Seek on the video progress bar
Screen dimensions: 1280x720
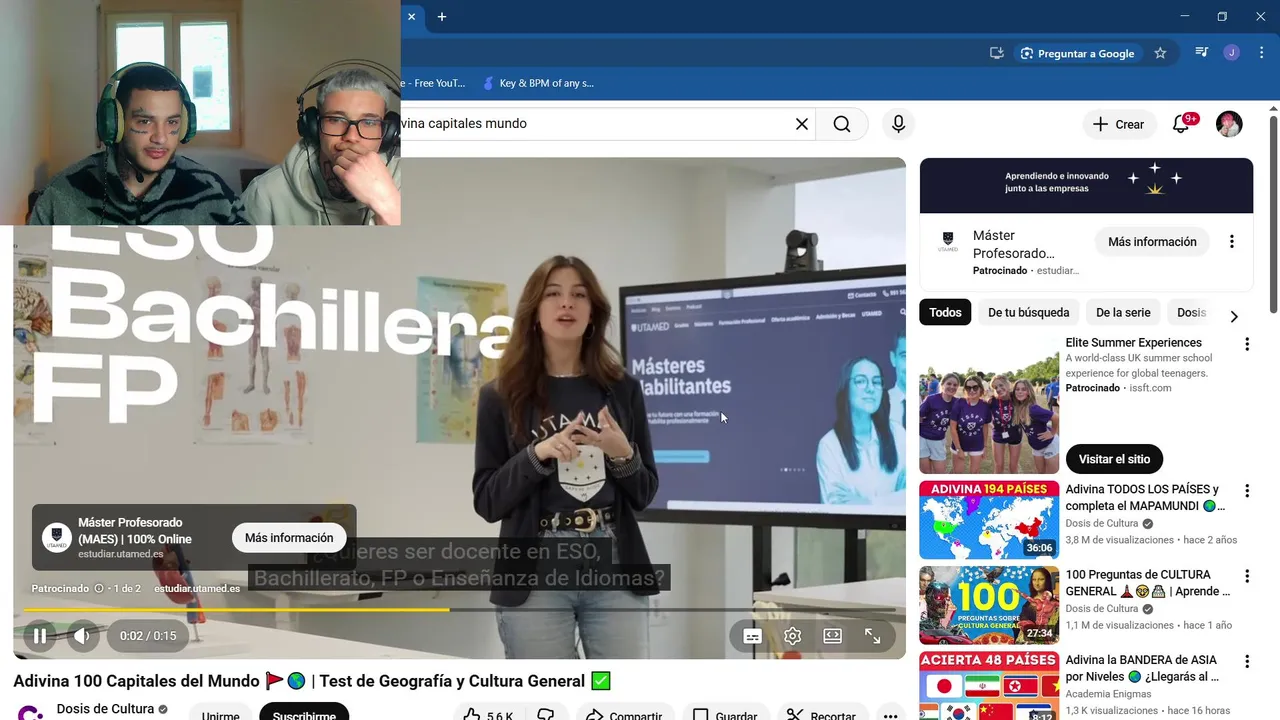click(459, 609)
